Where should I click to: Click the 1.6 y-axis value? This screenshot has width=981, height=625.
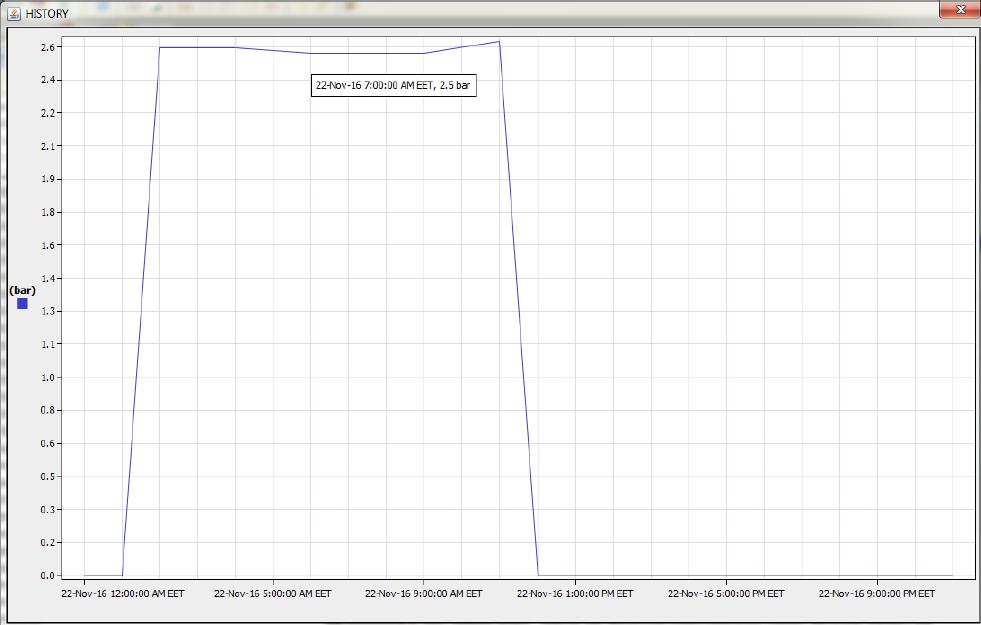point(48,245)
